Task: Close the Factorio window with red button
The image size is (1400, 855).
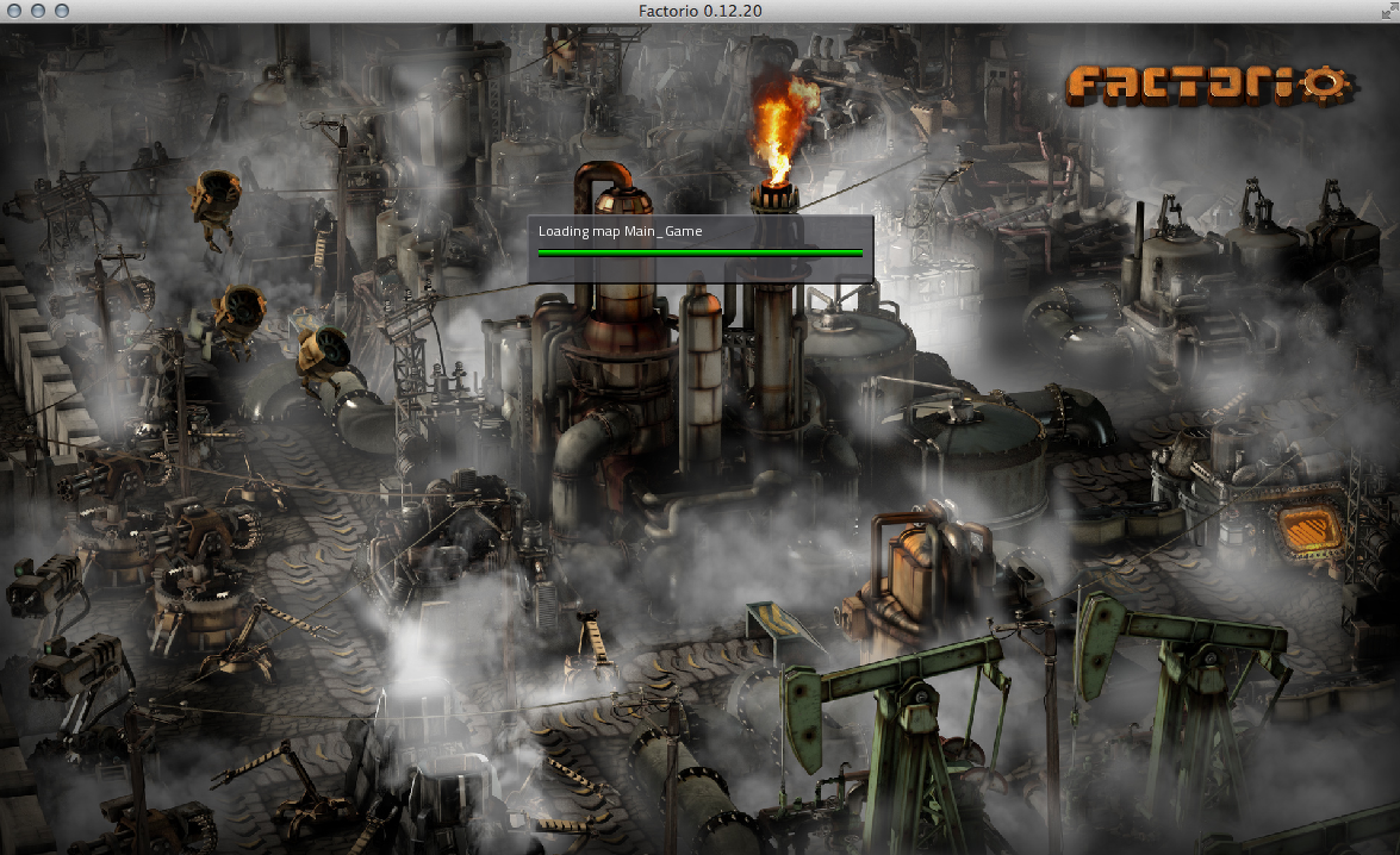Action: [x=15, y=11]
